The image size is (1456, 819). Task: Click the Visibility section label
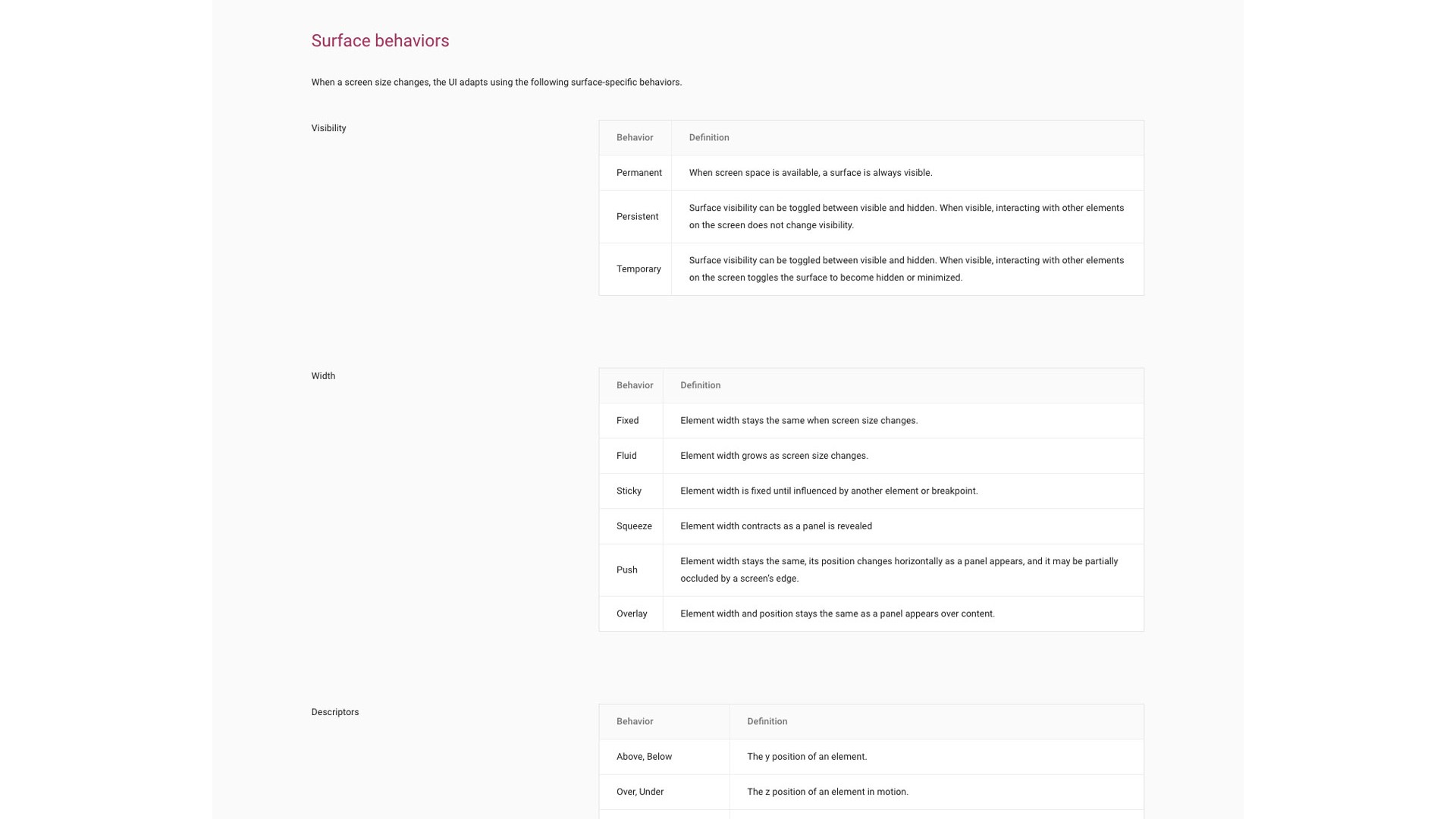tap(328, 128)
